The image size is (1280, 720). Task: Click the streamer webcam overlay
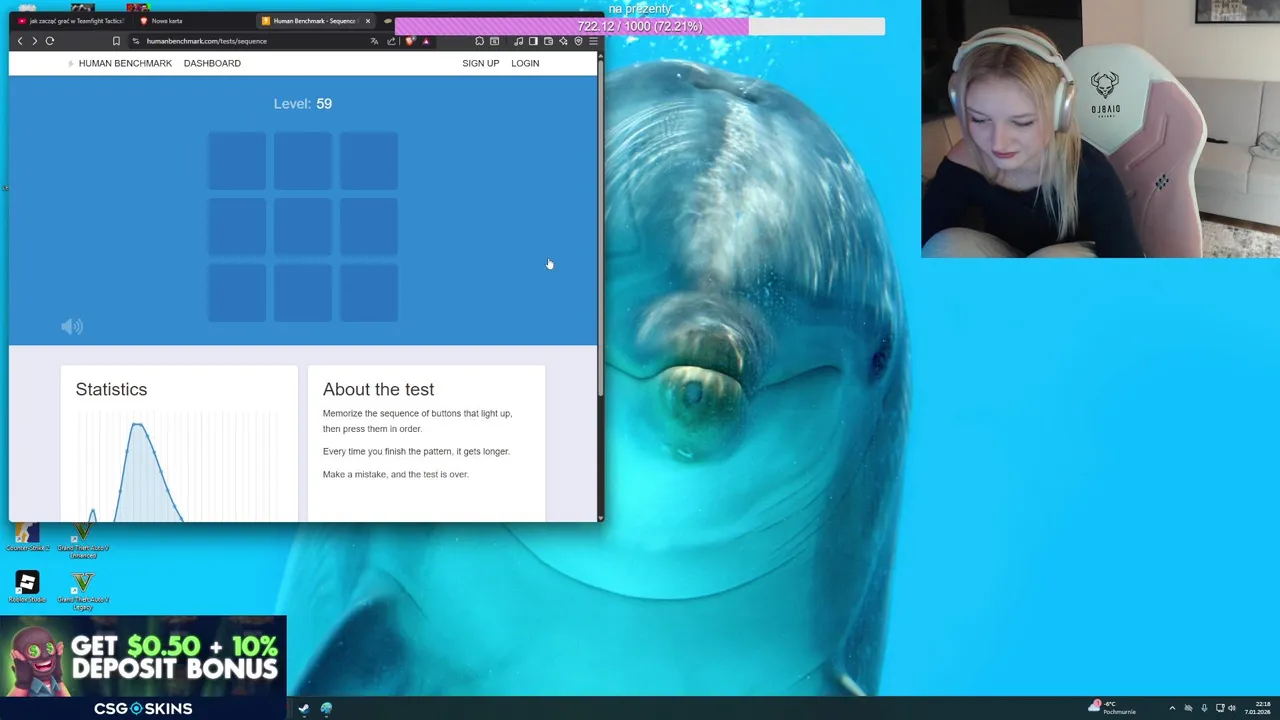click(1100, 129)
